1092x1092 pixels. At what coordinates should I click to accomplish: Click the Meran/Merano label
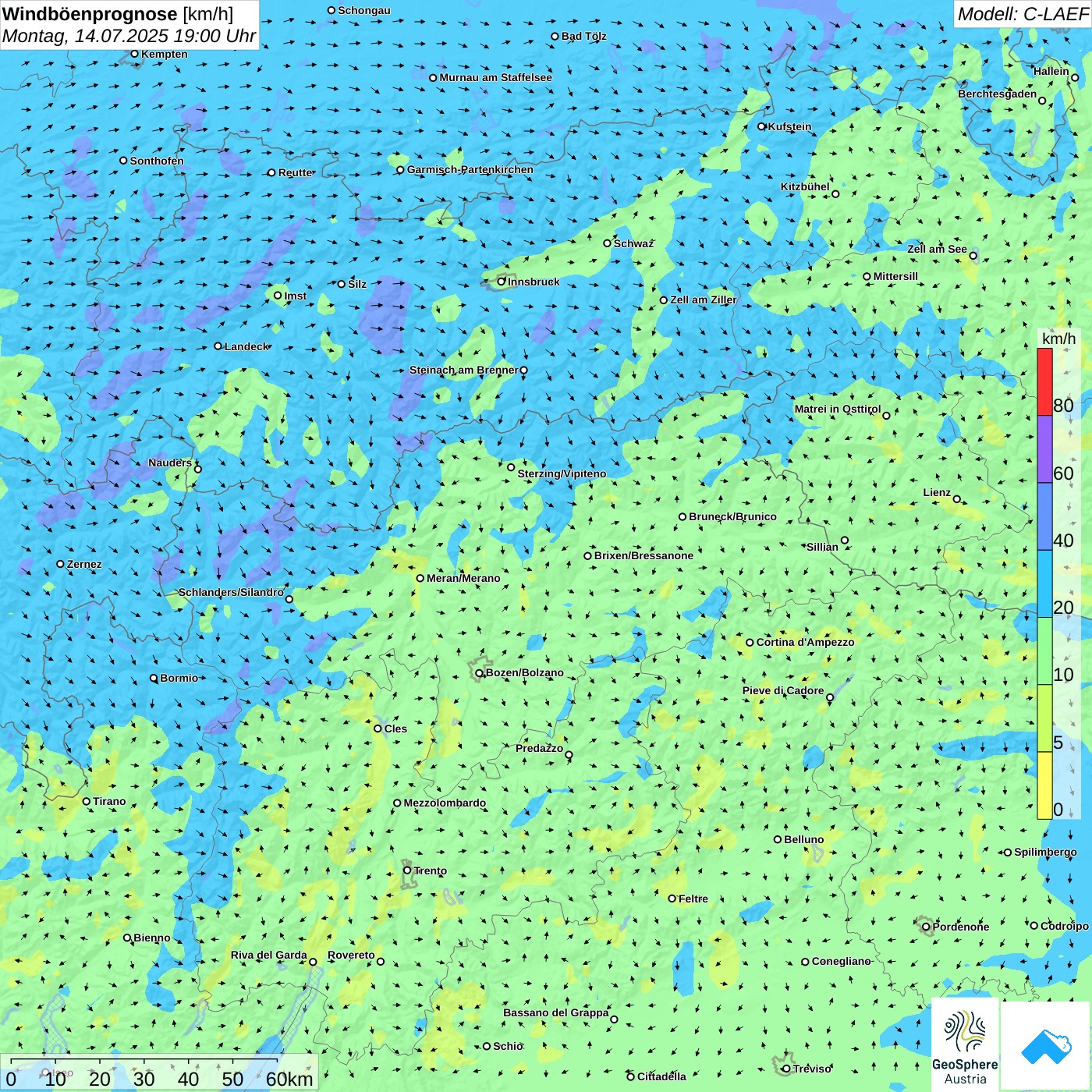click(x=463, y=578)
